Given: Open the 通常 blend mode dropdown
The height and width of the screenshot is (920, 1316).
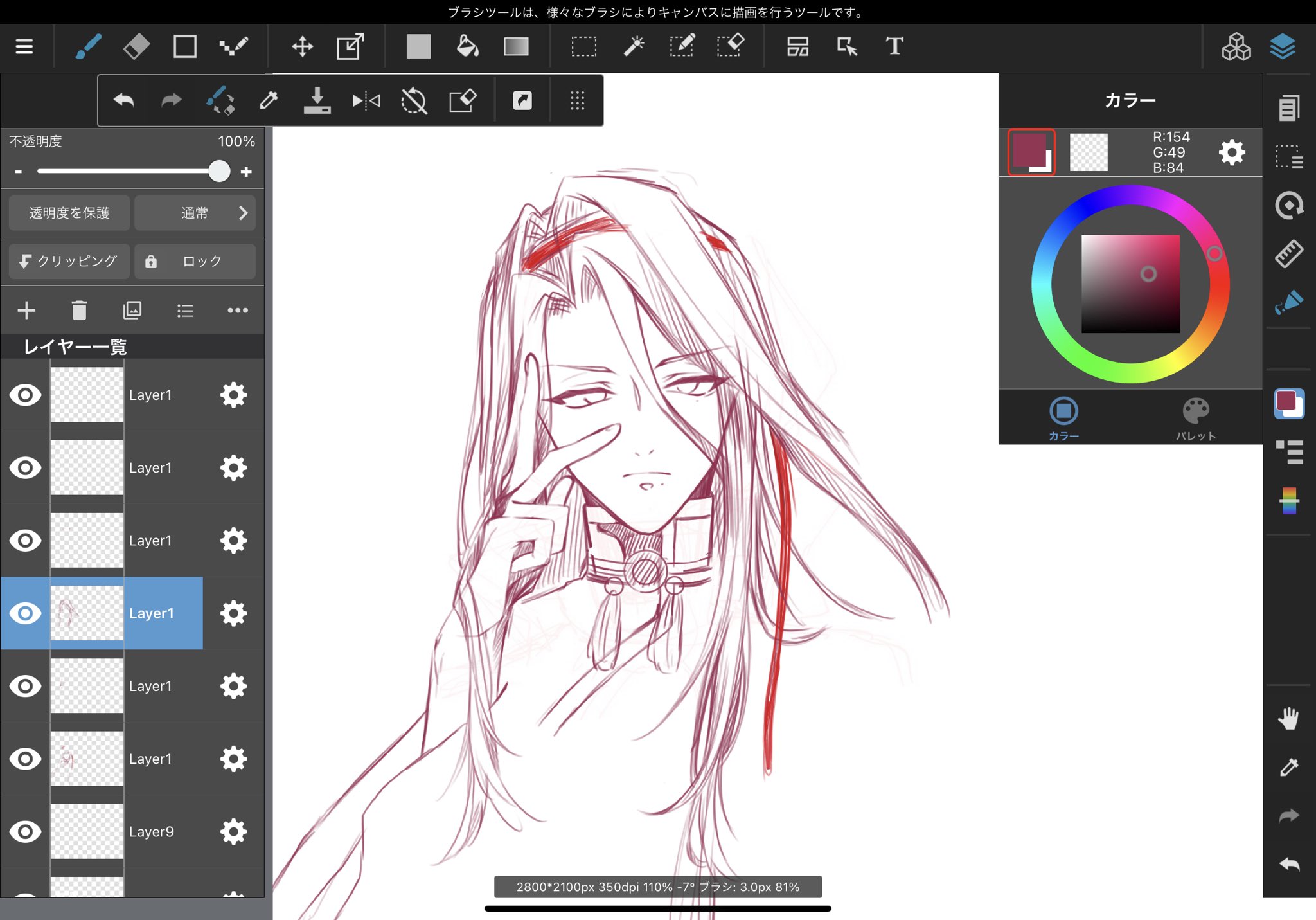Looking at the screenshot, I should (x=195, y=213).
